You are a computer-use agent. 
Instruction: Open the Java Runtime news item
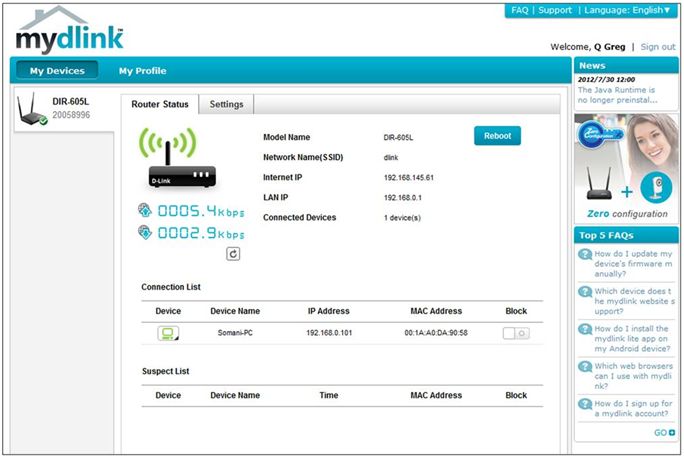tap(617, 95)
